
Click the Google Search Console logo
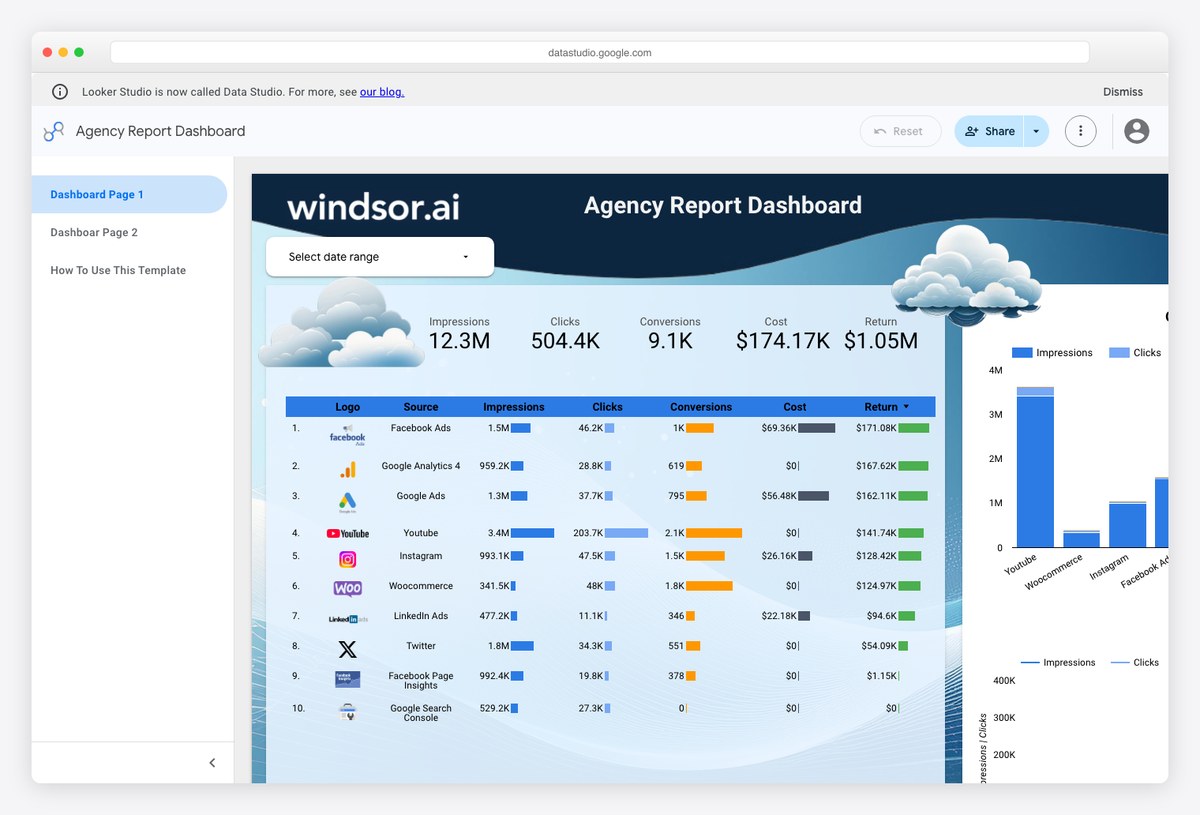click(x=347, y=712)
